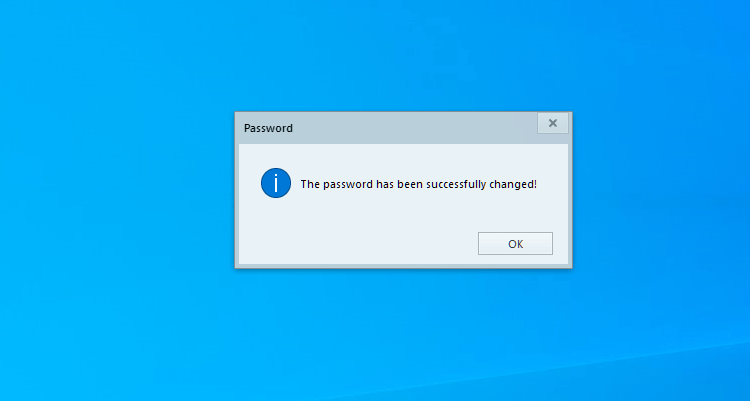The image size is (750, 401).
Task: Click the blank area of dialog title bar
Action: (411, 128)
